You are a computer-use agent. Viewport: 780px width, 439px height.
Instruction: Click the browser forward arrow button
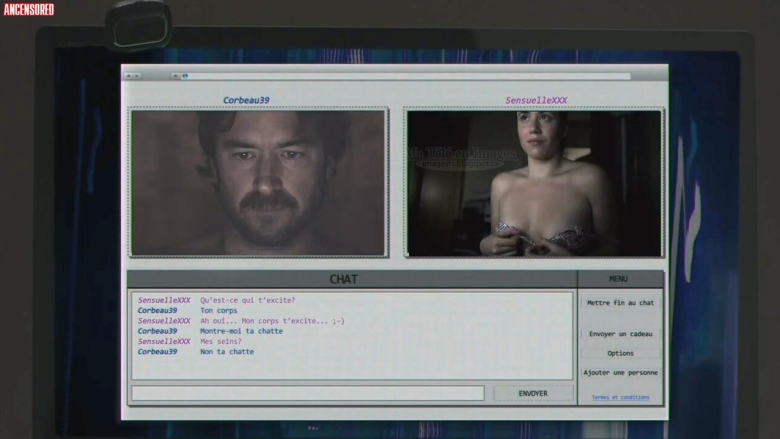coord(137,76)
